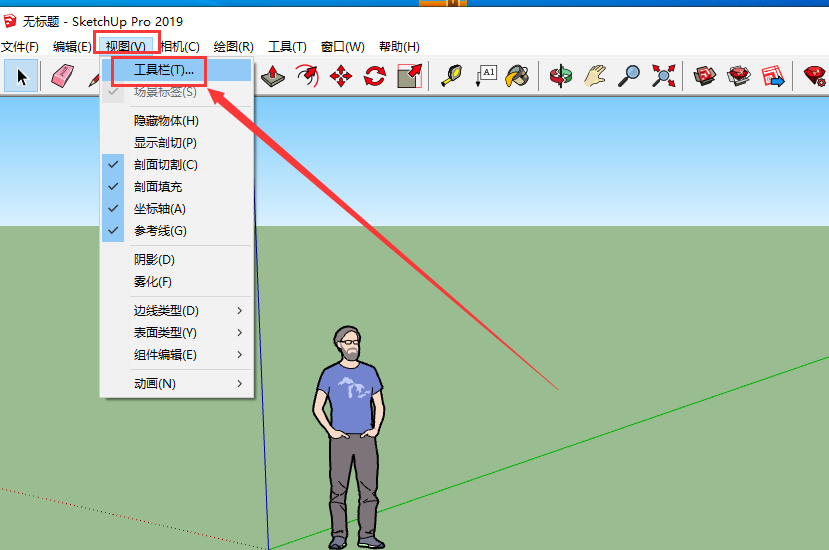Select the arrow Select tool
The width and height of the screenshot is (829, 550).
coord(22,76)
